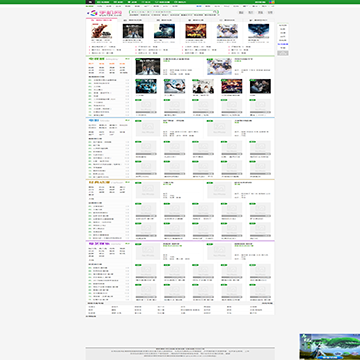Open the floating game advertisement with the green dragon
Screen dimensions: 360x360
[330, 347]
